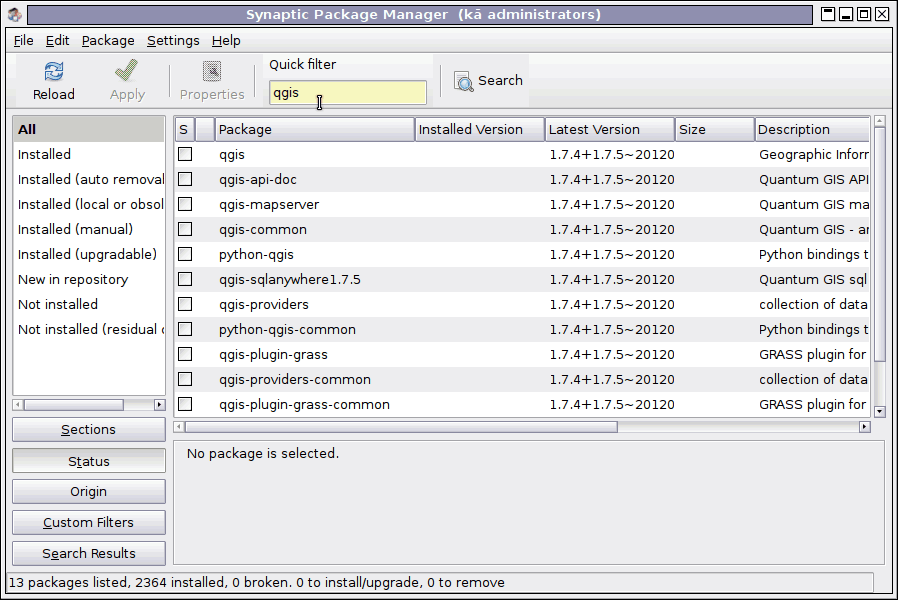Sort by Installed Version column header
898x600 pixels.
479,129
